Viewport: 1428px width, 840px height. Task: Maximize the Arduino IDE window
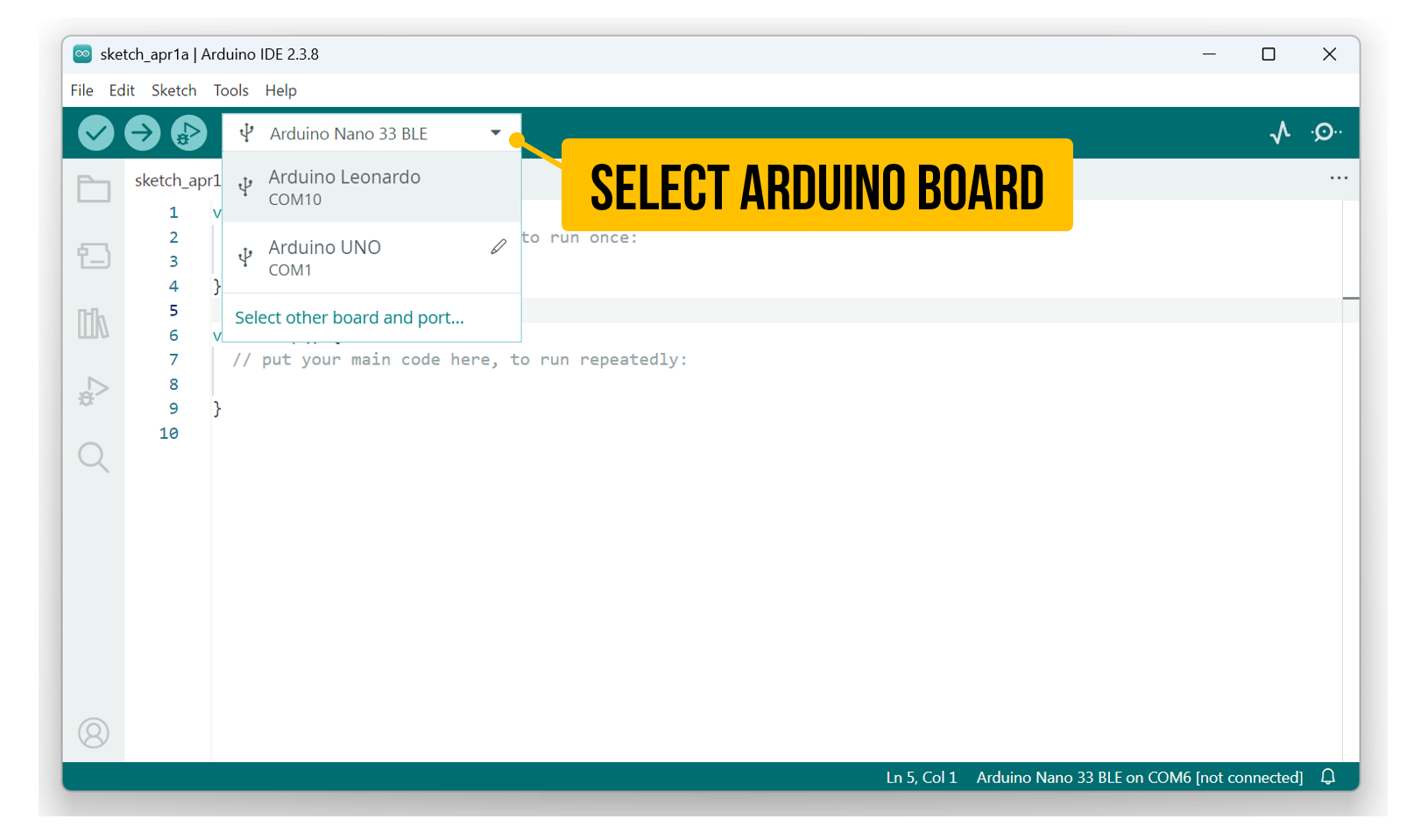click(1269, 54)
